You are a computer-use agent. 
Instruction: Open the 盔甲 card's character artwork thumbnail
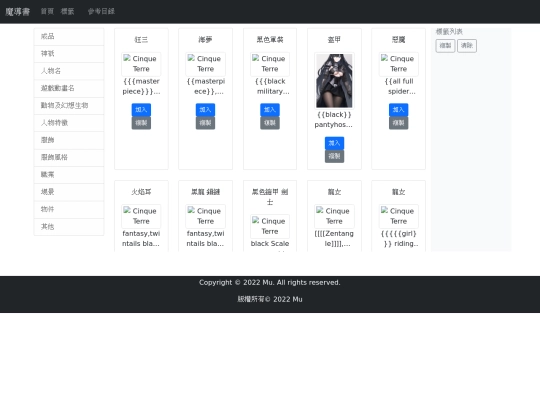pos(334,81)
